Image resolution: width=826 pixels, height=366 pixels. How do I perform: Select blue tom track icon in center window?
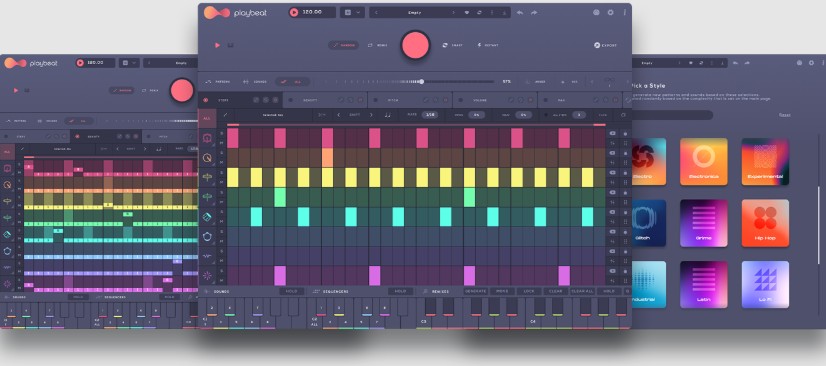click(207, 236)
